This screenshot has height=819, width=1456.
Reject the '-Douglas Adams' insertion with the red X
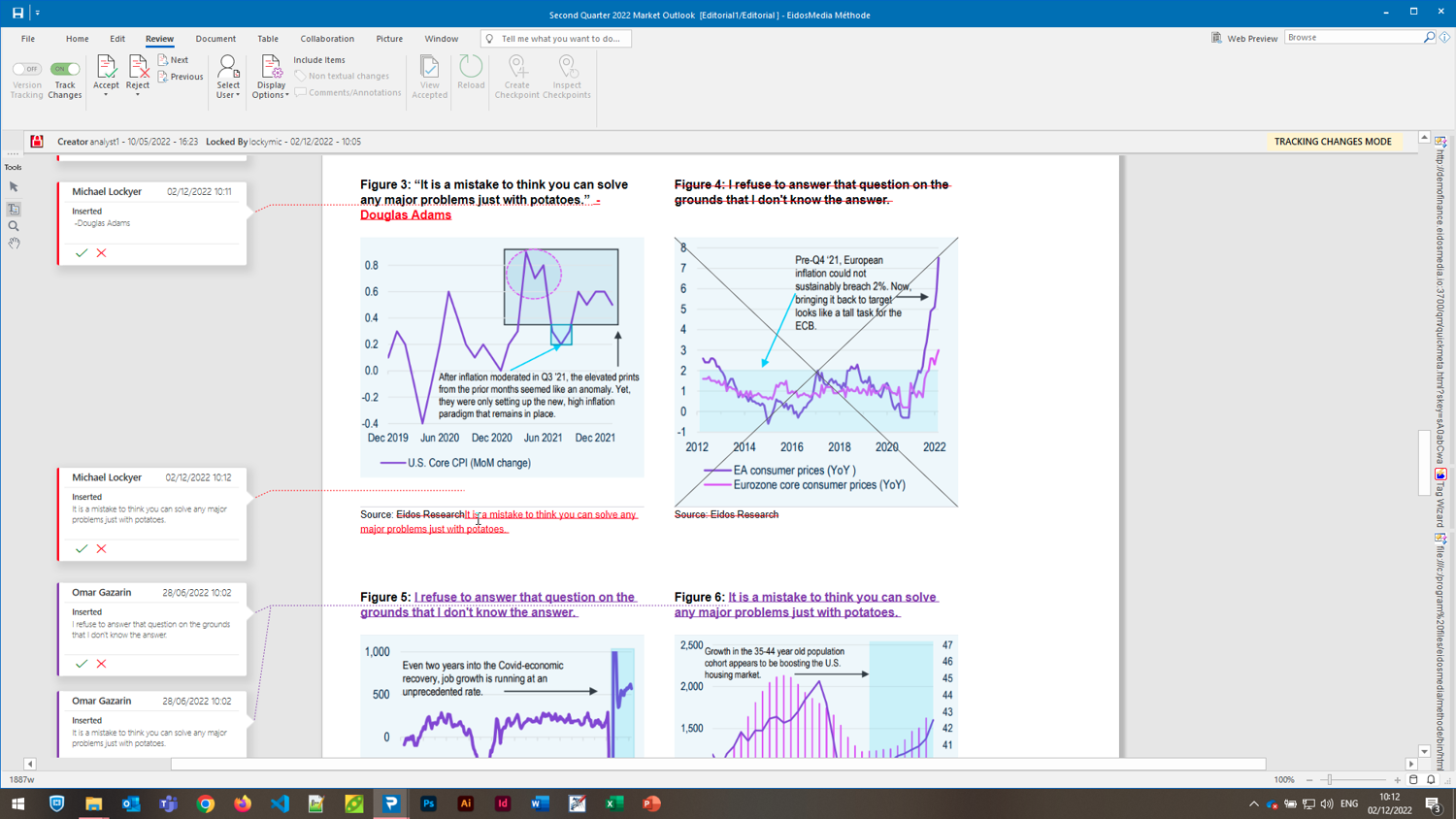101,253
